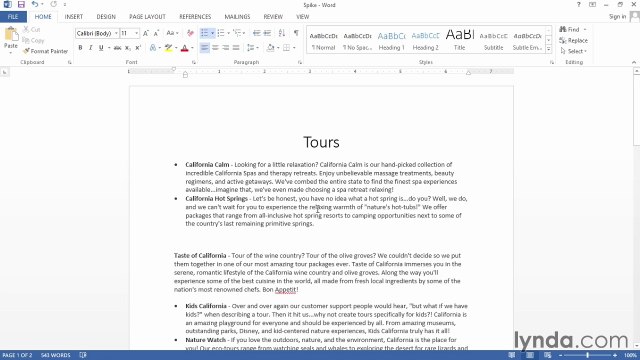This screenshot has width=640, height=360.
Task: Decrease paragraph indent
Action: 257,33
